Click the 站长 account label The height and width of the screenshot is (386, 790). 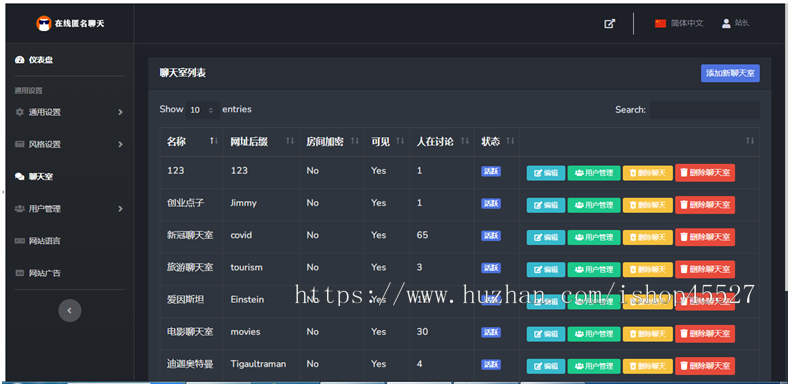(742, 23)
